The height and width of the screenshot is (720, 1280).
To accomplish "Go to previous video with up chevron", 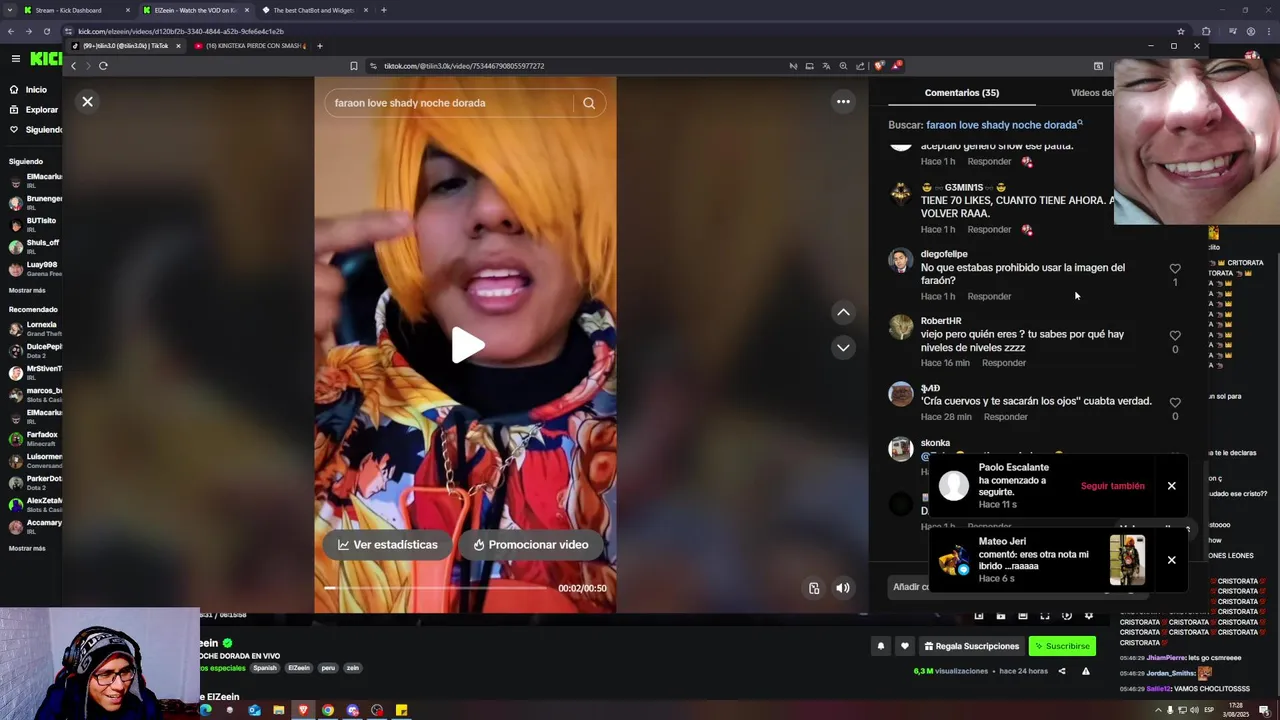I will click(843, 312).
